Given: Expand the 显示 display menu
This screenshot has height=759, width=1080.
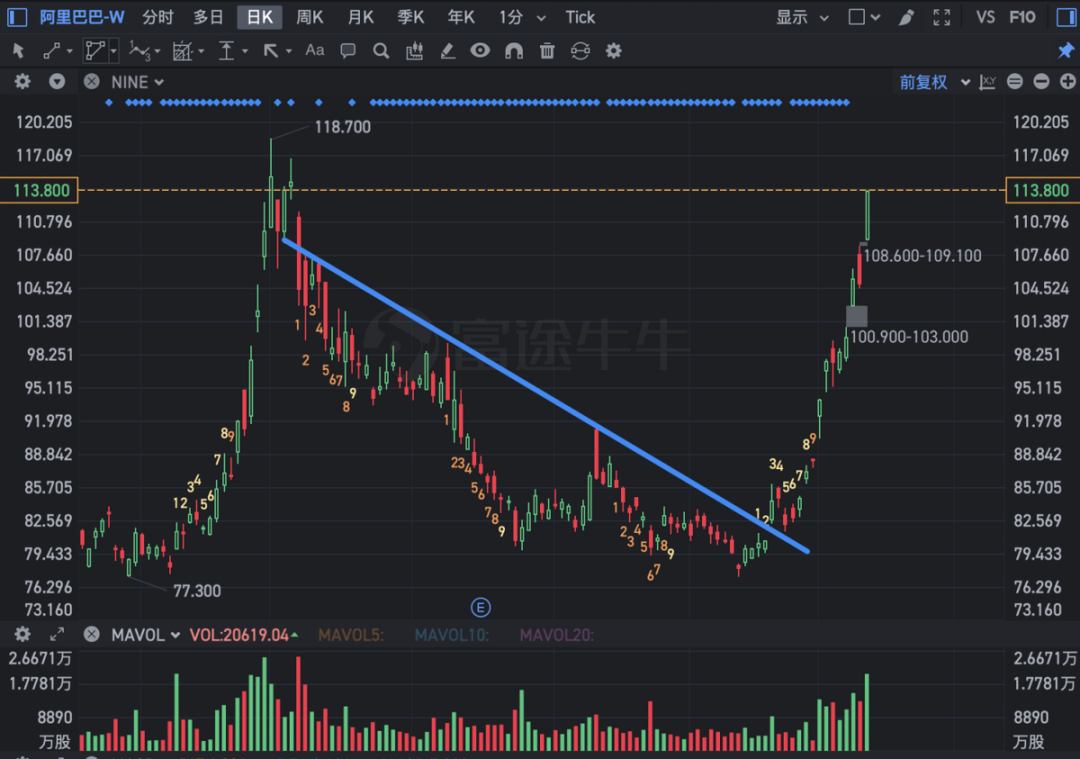Looking at the screenshot, I should [802, 17].
